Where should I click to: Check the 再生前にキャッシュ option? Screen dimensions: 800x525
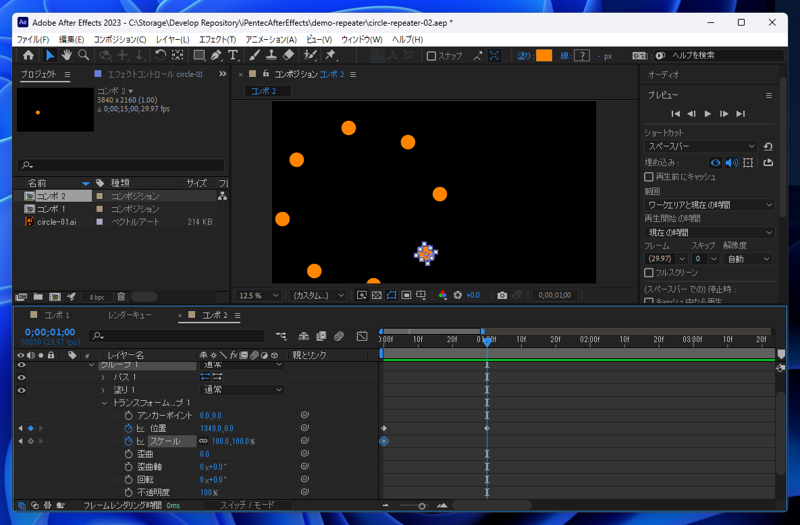(x=649, y=177)
